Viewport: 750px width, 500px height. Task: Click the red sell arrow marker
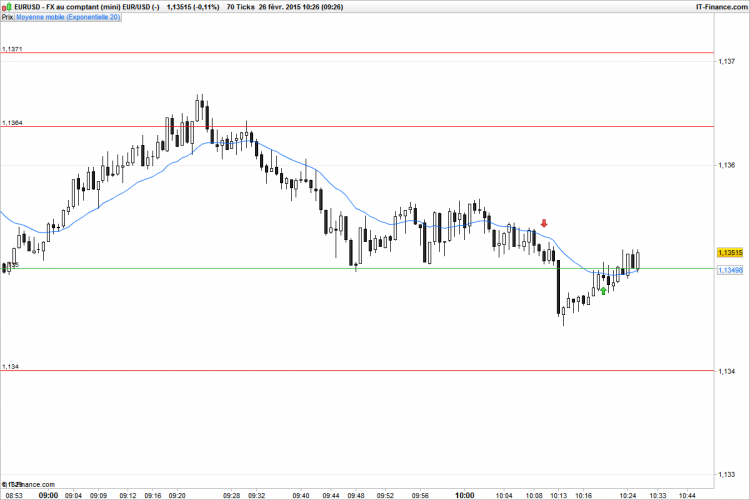pyautogui.click(x=544, y=223)
